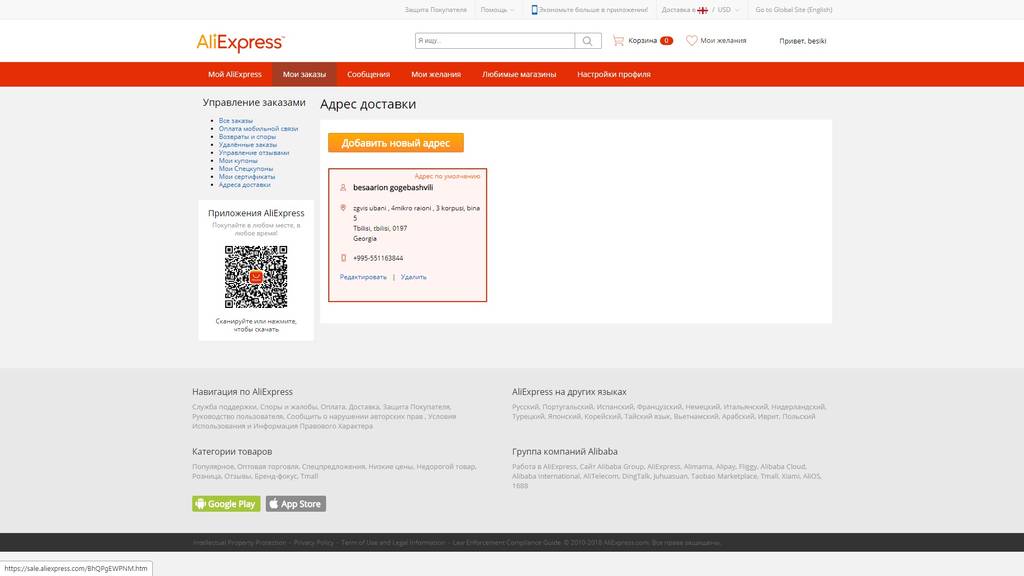Click the wishlist heart icon
Screen dimensions: 1024x576
point(692,40)
